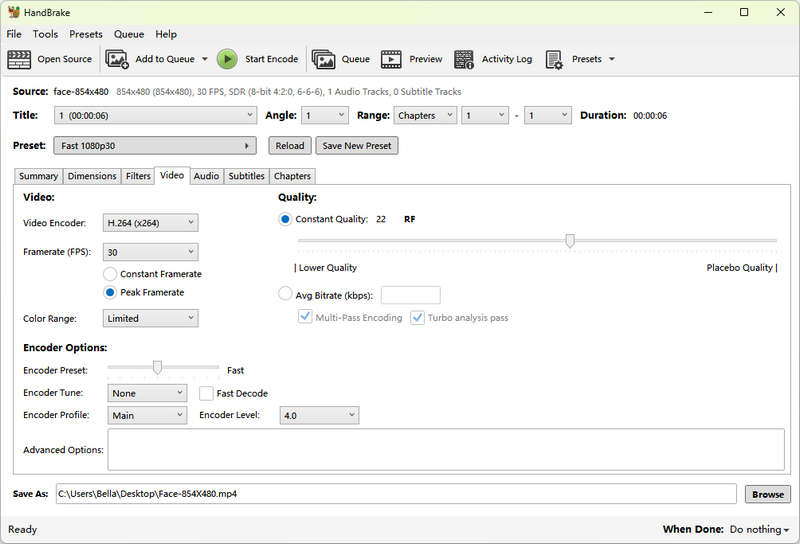The width and height of the screenshot is (800, 544).
Task: Open the Title dropdown
Action: point(155,115)
